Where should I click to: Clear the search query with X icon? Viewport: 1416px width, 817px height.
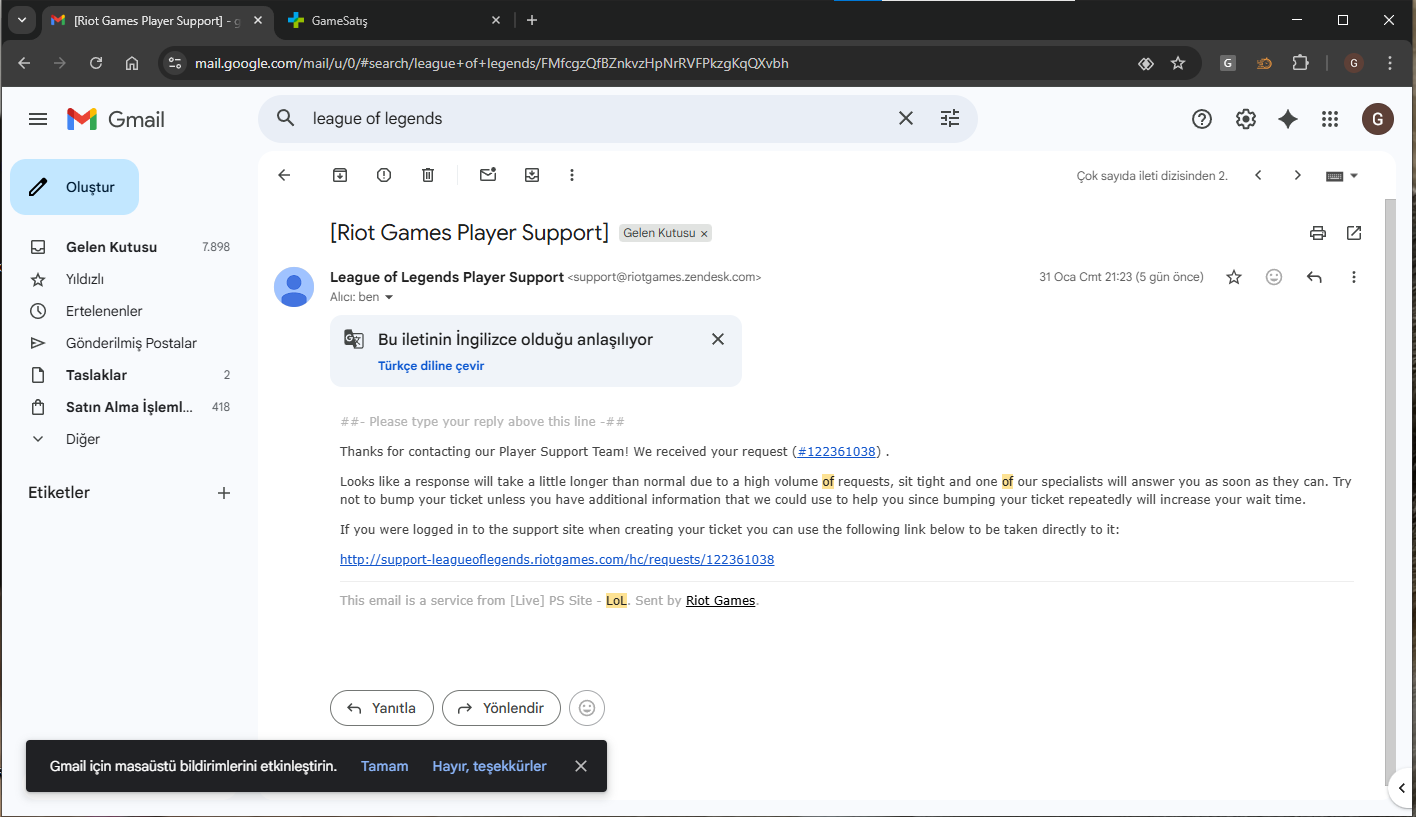906,118
